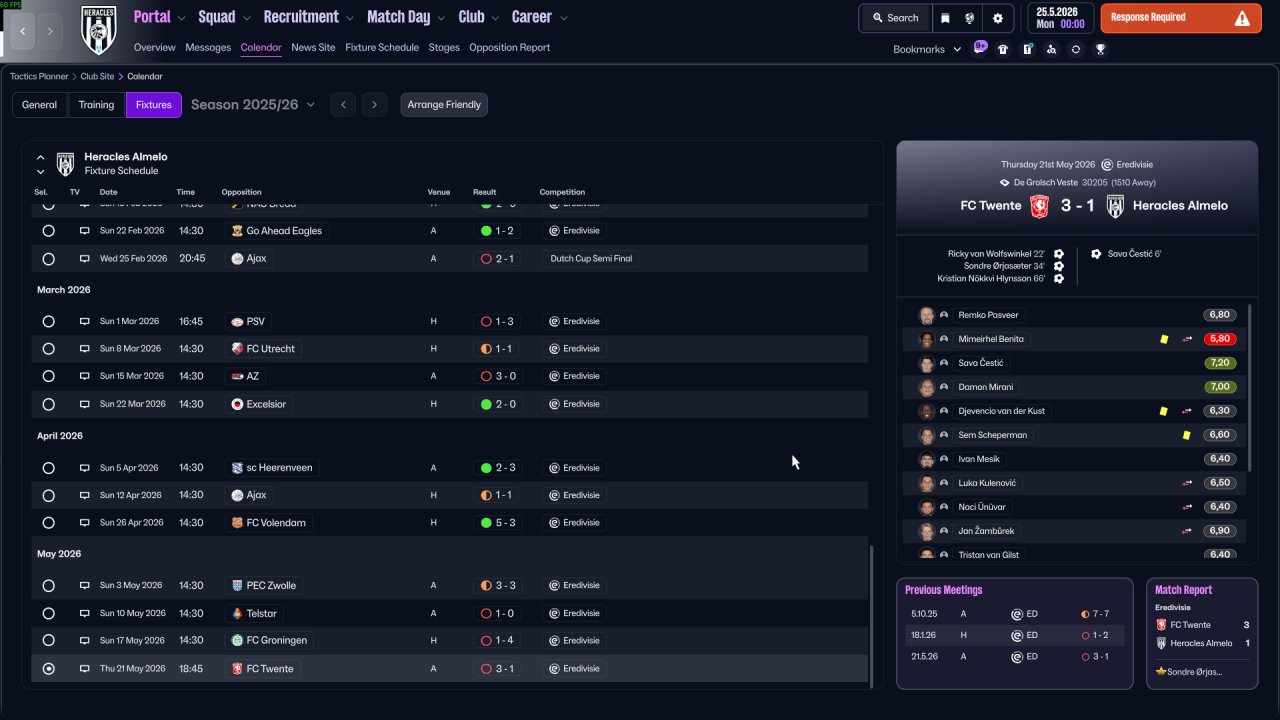The width and height of the screenshot is (1280, 720).
Task: Click the FC Twente crest in the match header
Action: (1040, 206)
